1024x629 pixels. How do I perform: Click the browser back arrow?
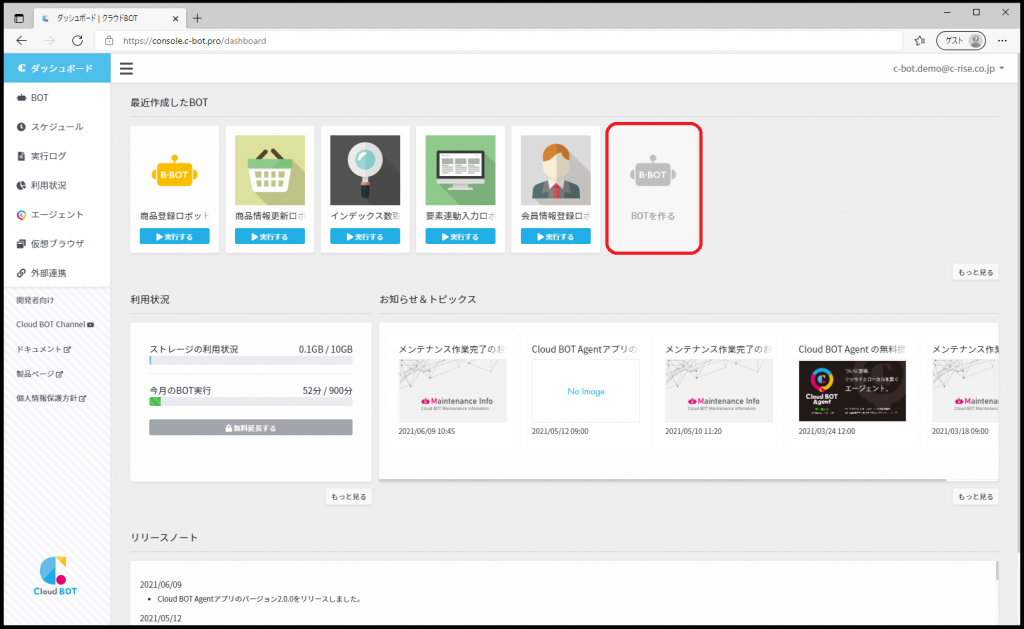pos(22,40)
